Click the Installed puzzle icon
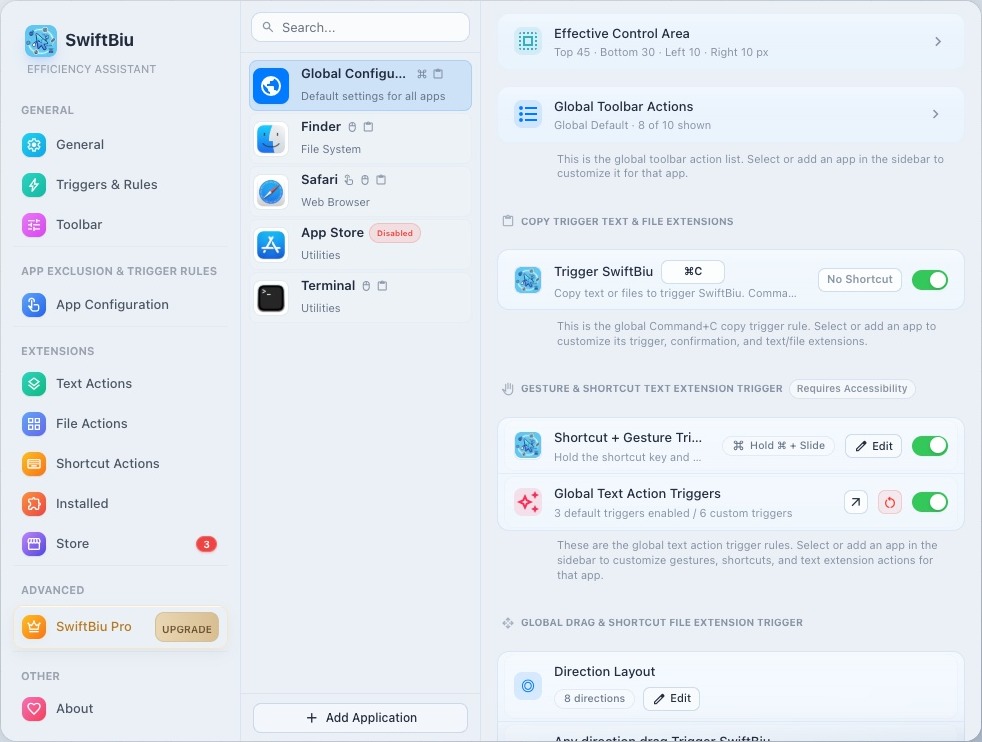Image resolution: width=982 pixels, height=742 pixels. coord(34,504)
